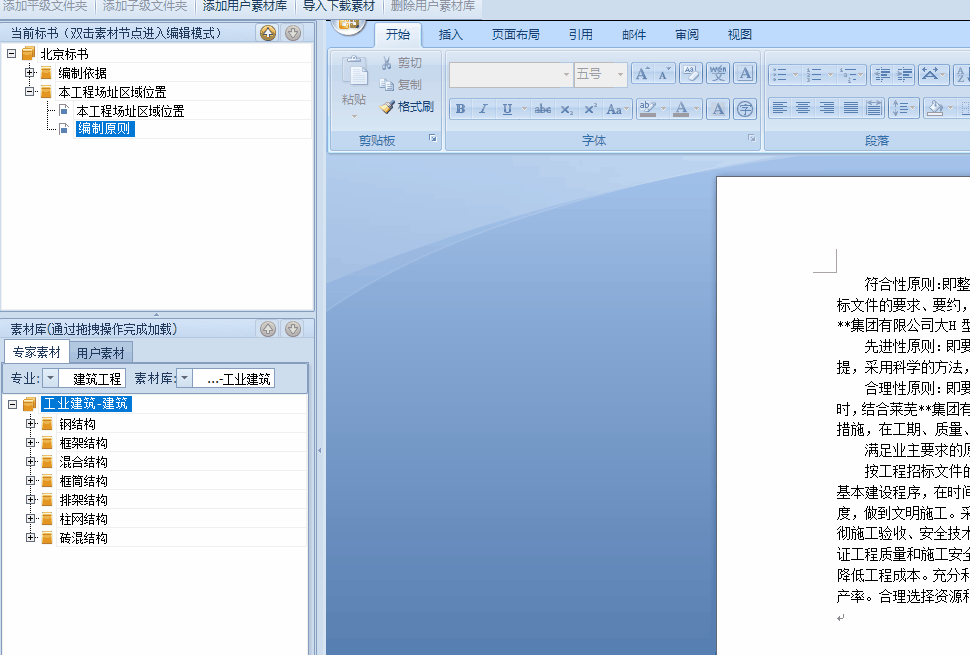Switch to the 用户素材 tab
970x655 pixels.
tap(101, 352)
